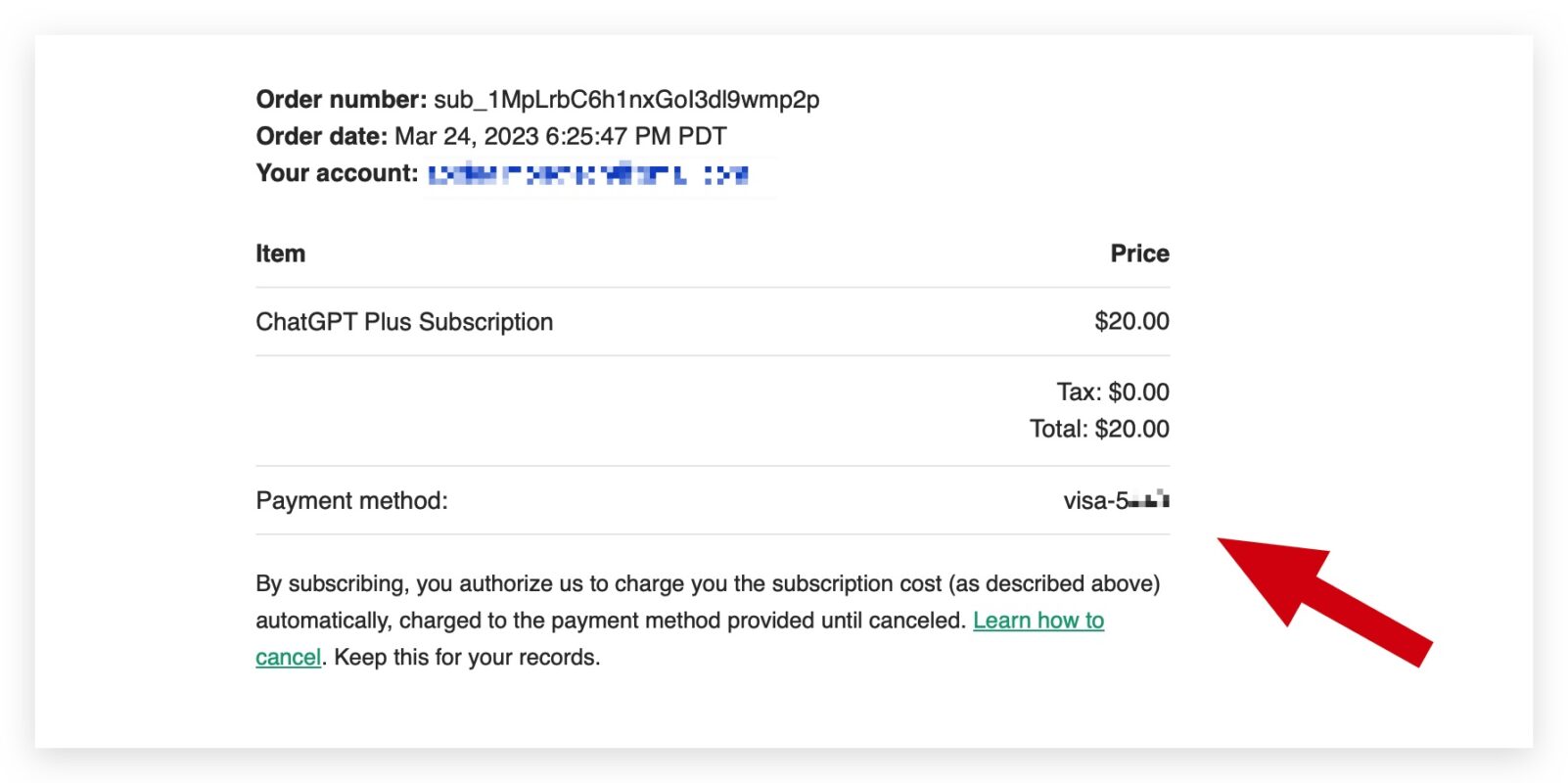1568x783 pixels.
Task: Click the 'Price' column header
Action: coord(1139,253)
